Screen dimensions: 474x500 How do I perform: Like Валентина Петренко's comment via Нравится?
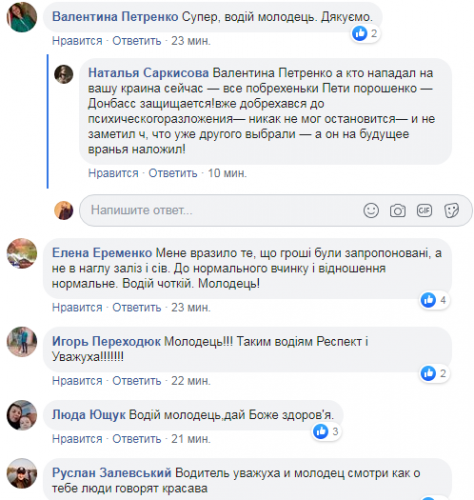[x=77, y=41]
